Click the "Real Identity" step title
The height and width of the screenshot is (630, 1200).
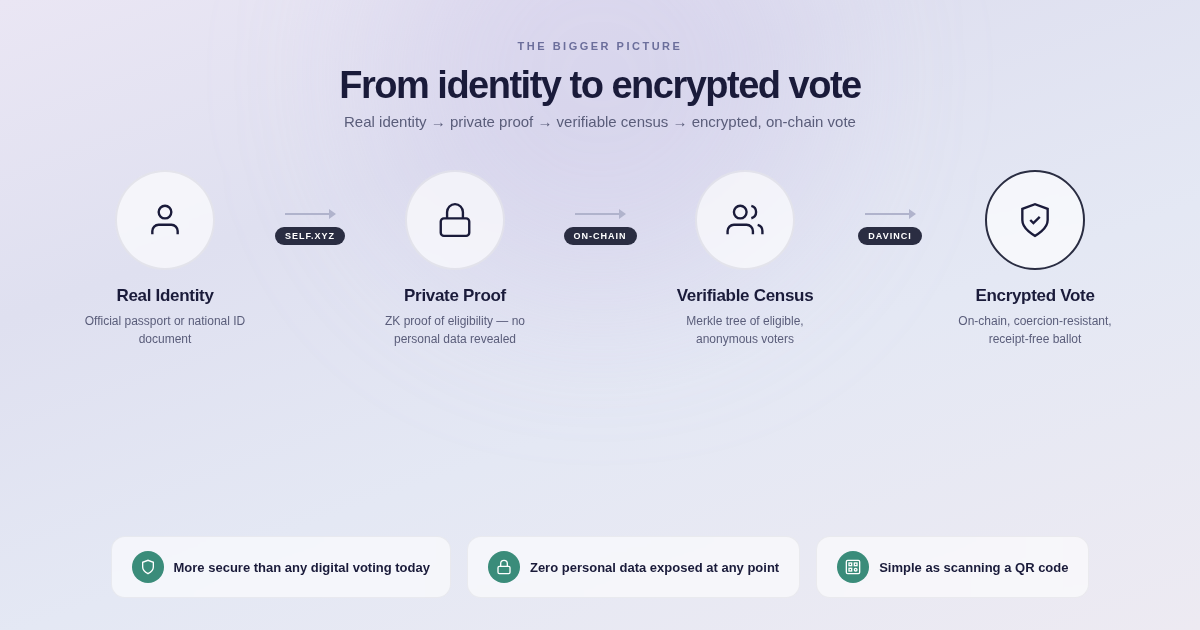pos(165,296)
